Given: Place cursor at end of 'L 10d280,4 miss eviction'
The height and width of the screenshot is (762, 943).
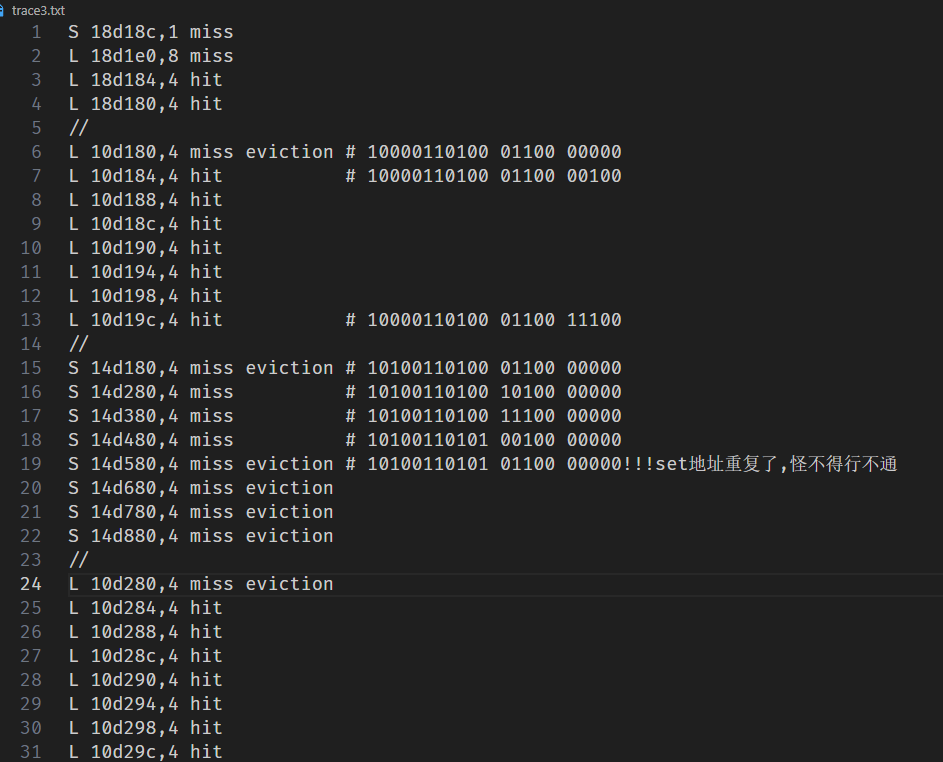Looking at the screenshot, I should click(x=334, y=584).
